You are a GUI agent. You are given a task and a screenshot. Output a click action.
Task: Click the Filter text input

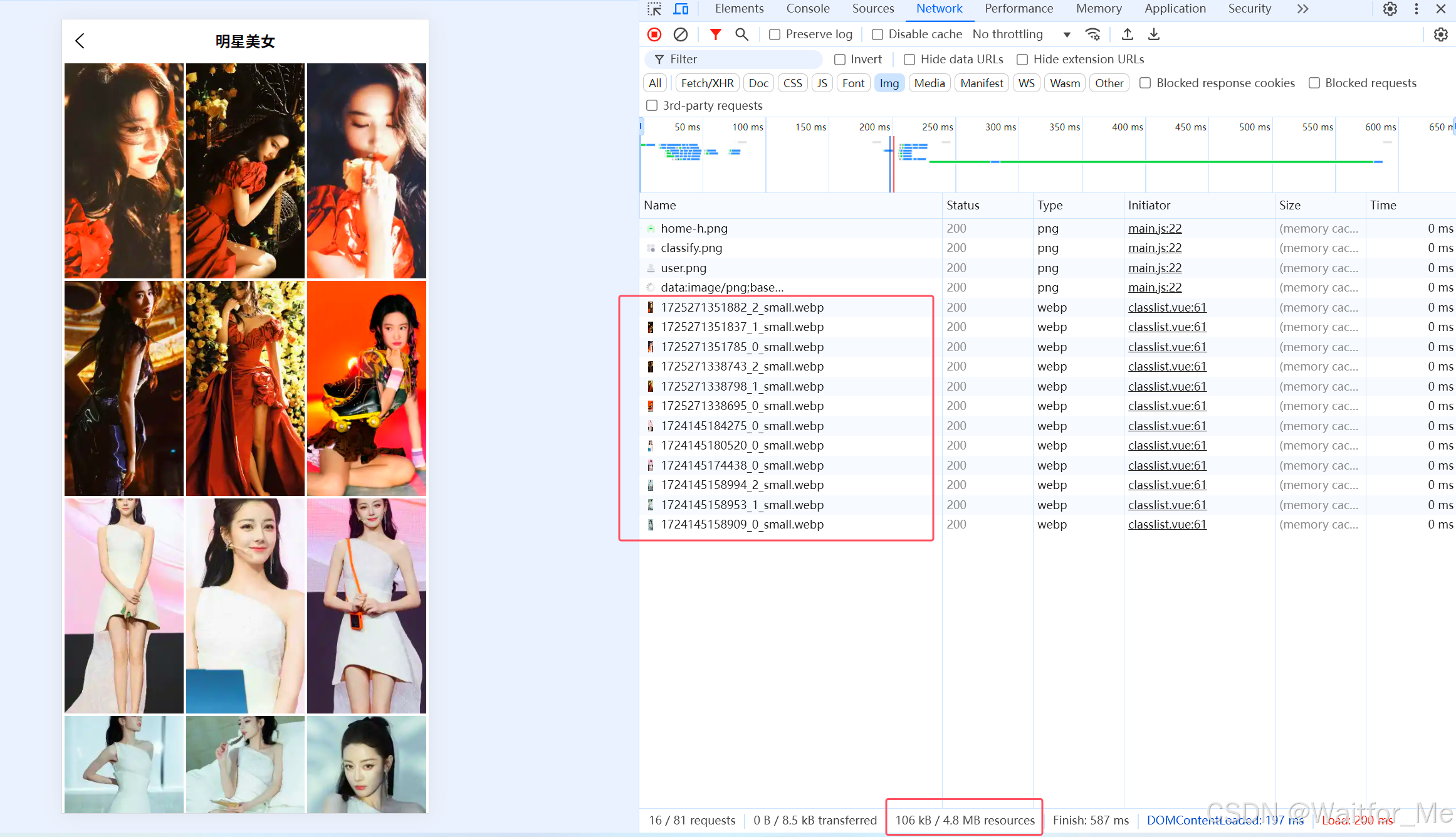(733, 60)
